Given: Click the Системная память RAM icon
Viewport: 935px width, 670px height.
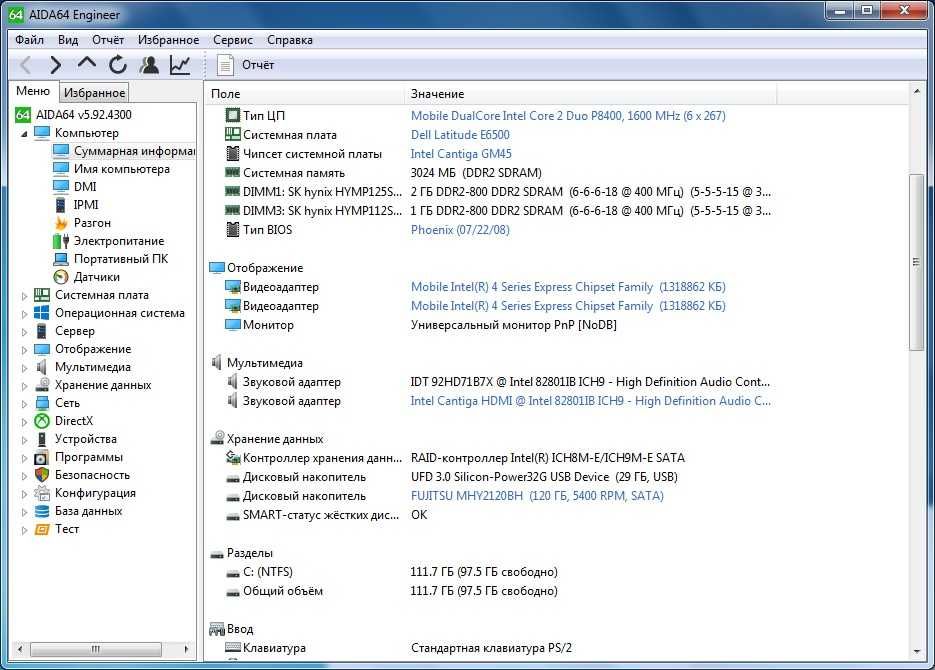Looking at the screenshot, I should [233, 172].
